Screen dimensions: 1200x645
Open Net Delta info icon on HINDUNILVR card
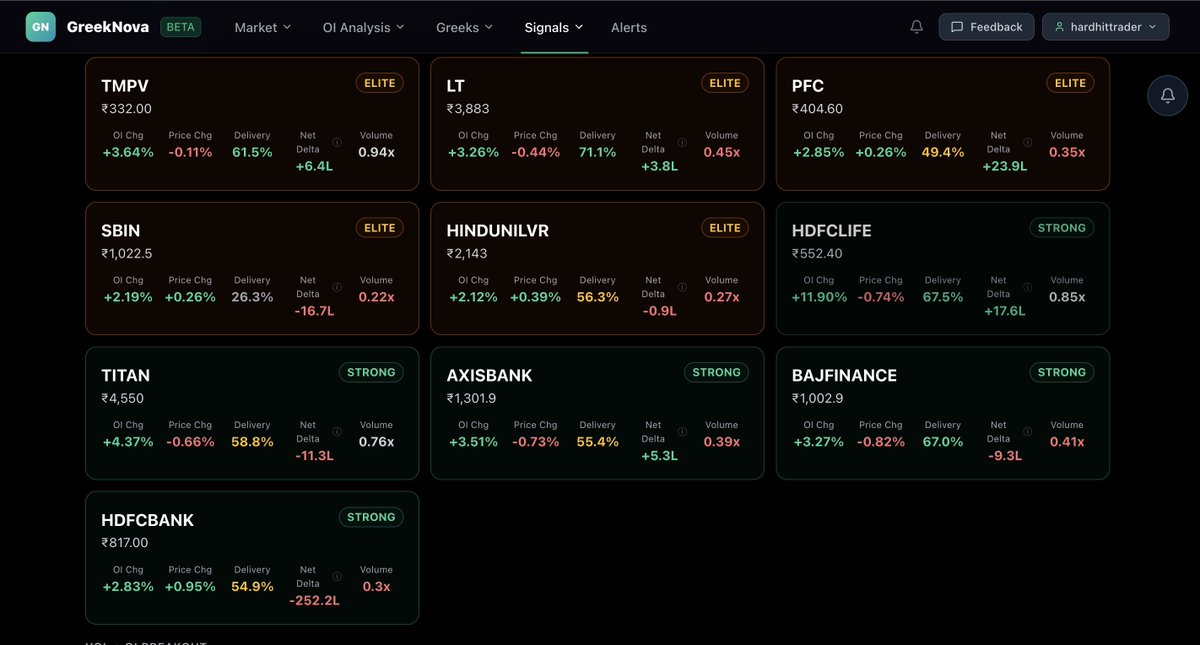(x=682, y=287)
